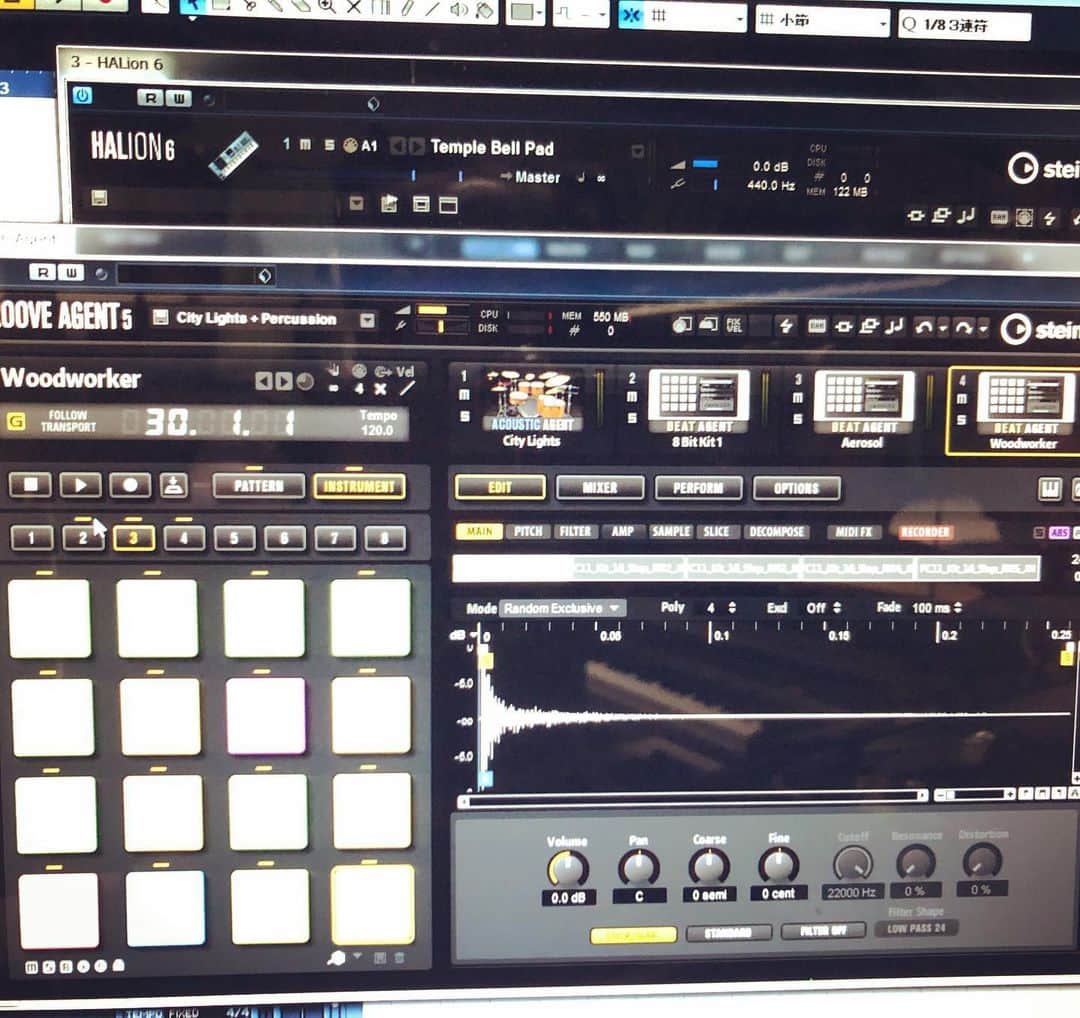Enable the INSTRUMENT pad mode button
This screenshot has height=1018, width=1080.
[360, 487]
